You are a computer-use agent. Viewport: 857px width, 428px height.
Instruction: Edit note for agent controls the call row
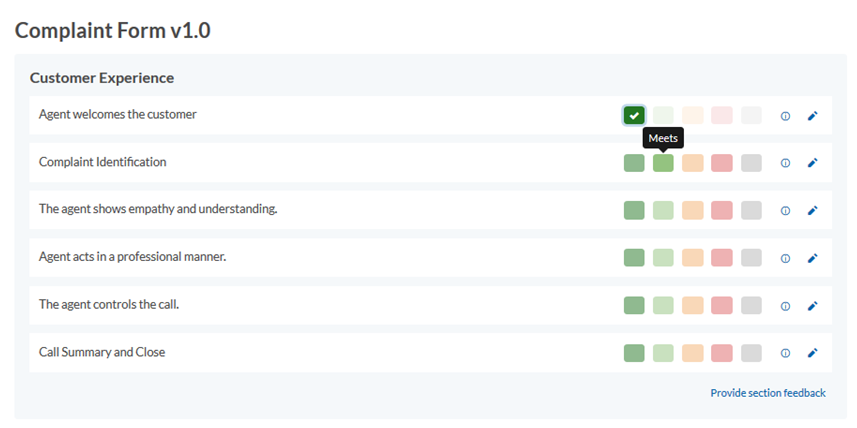point(813,306)
